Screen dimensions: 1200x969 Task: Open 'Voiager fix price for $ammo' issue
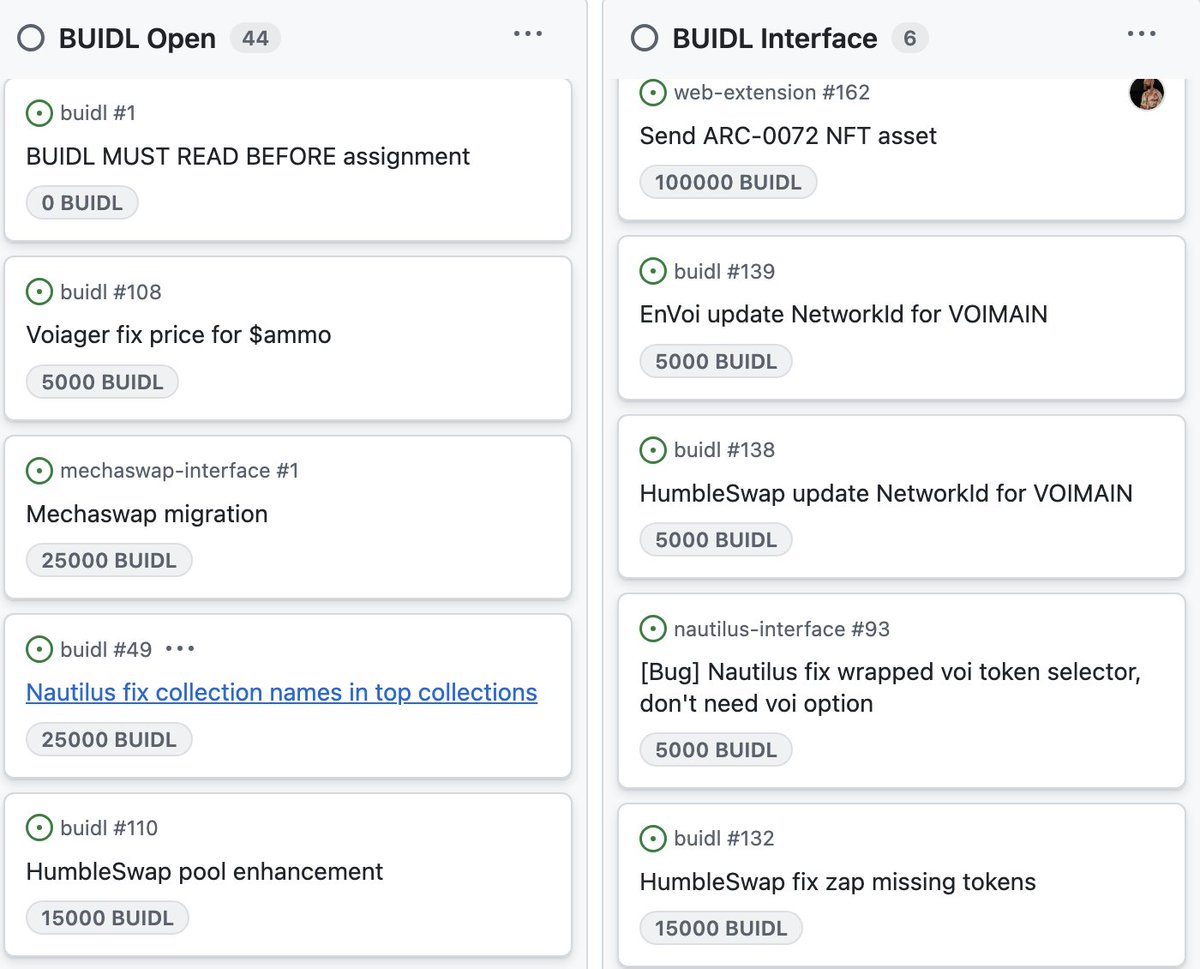coord(179,335)
